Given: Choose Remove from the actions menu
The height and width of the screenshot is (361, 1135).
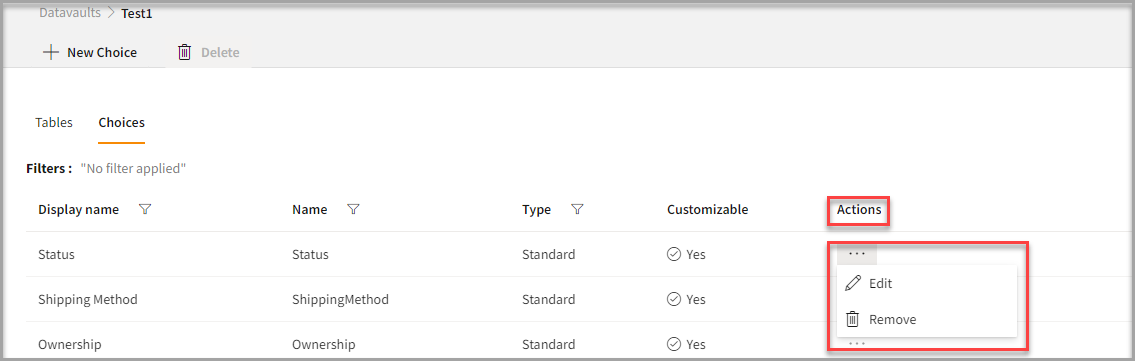Looking at the screenshot, I should [x=927, y=319].
